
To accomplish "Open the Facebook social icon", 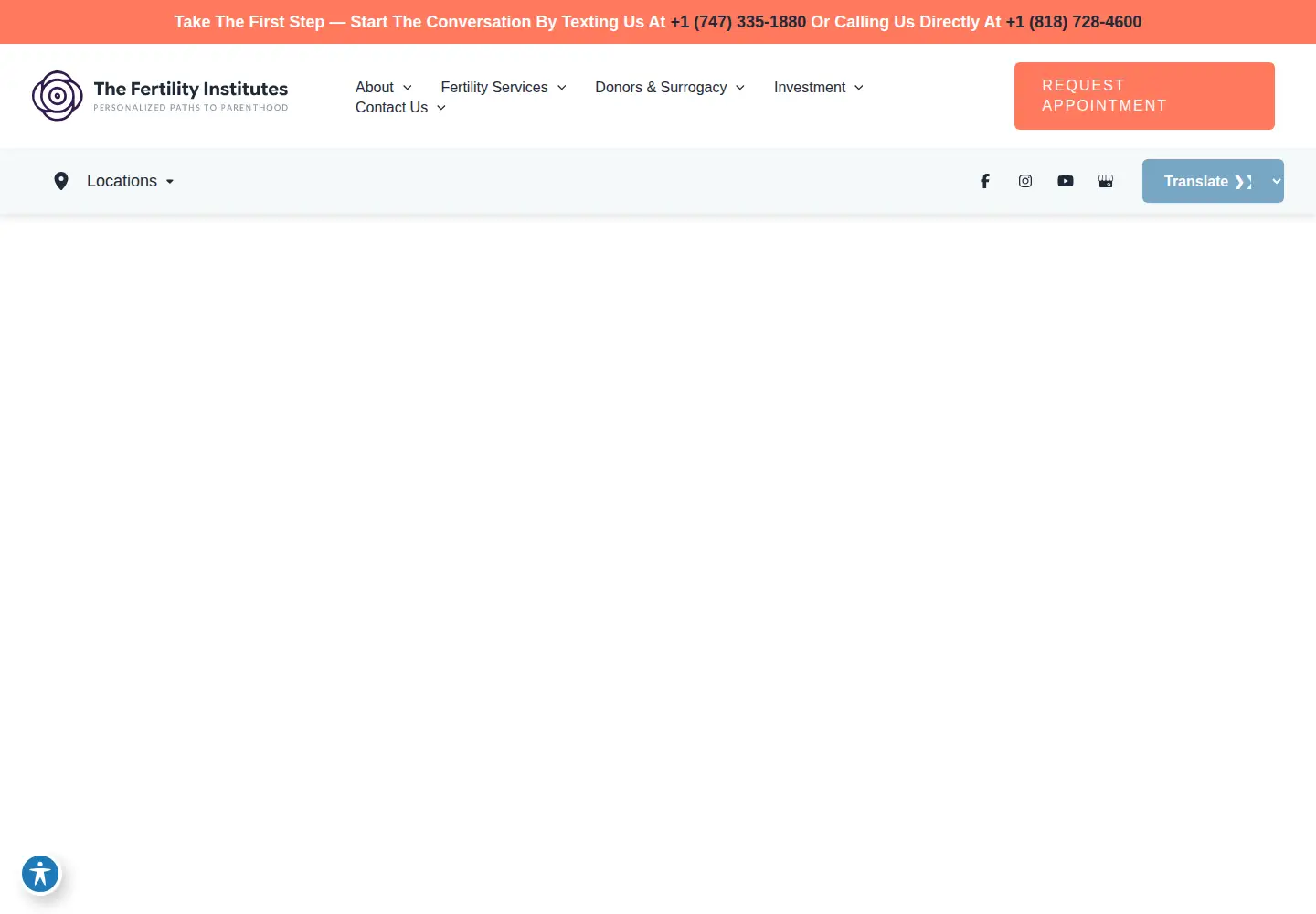I will coord(985,181).
